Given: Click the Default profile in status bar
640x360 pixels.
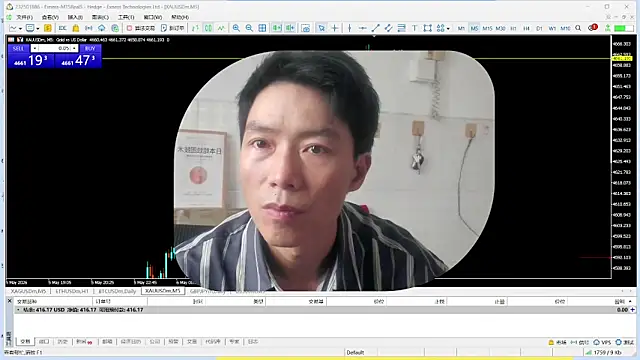Looking at the screenshot, I should point(356,352).
